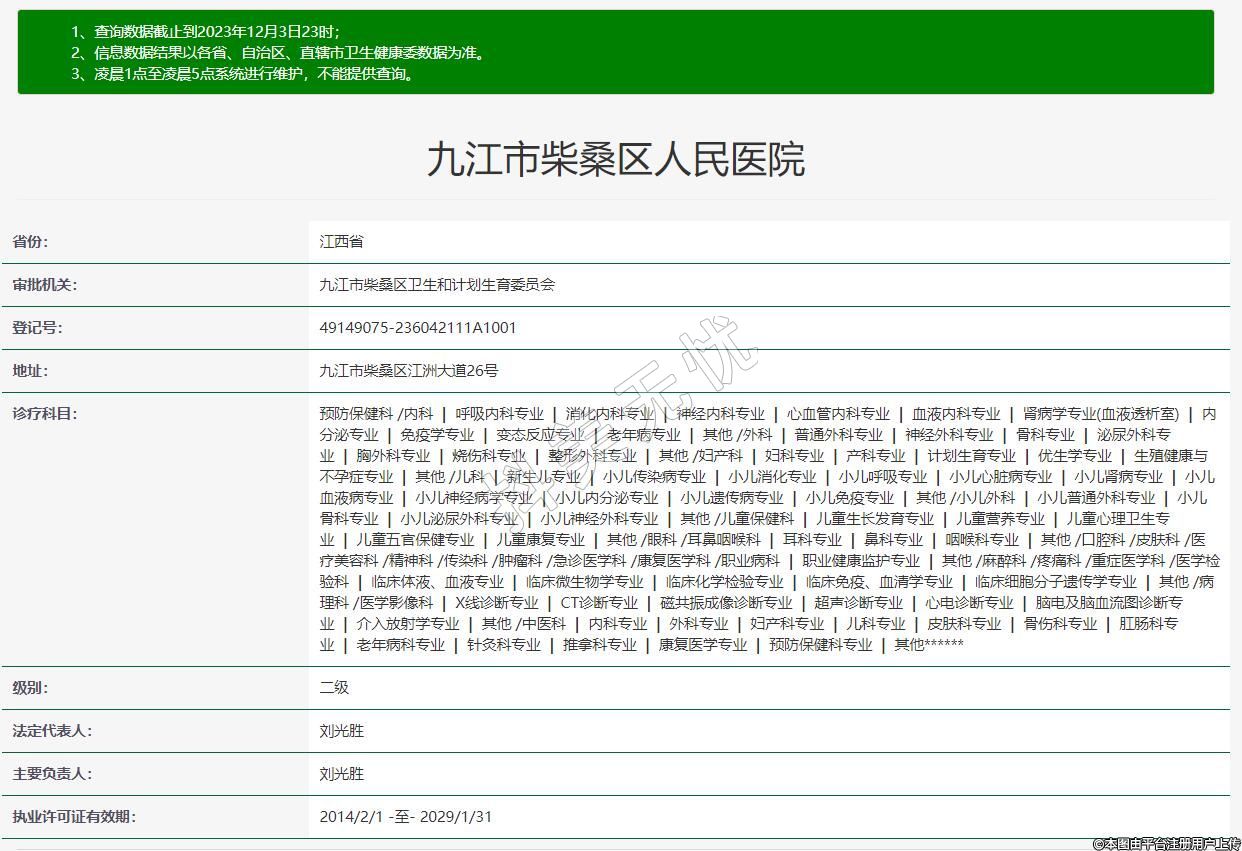The height and width of the screenshot is (851, 1242).
Task: Click the hospital level value 二级
Action: pos(334,688)
